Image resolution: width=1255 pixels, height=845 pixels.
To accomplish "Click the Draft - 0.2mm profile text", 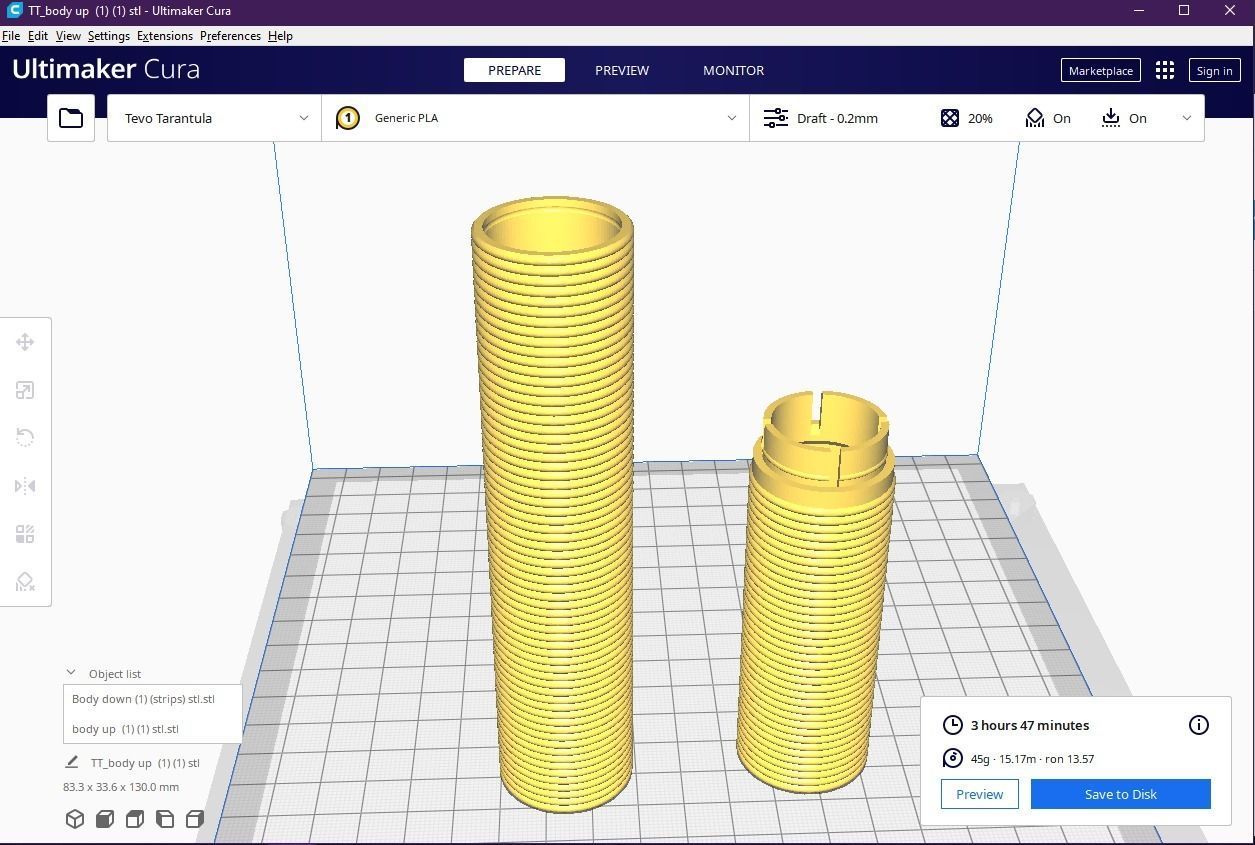I will 837,118.
